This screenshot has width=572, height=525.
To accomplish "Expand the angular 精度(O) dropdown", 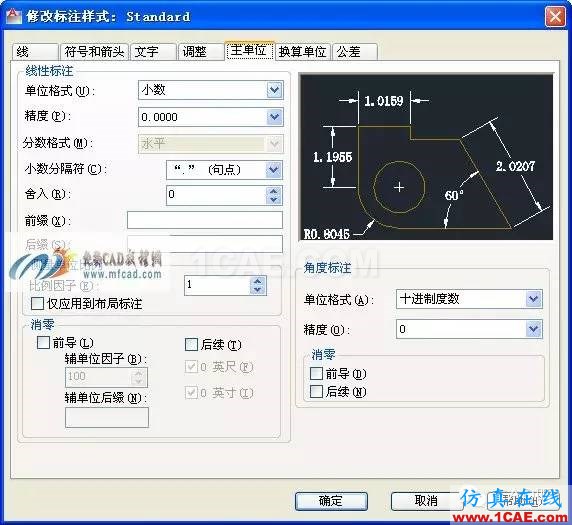I will pos(469,329).
